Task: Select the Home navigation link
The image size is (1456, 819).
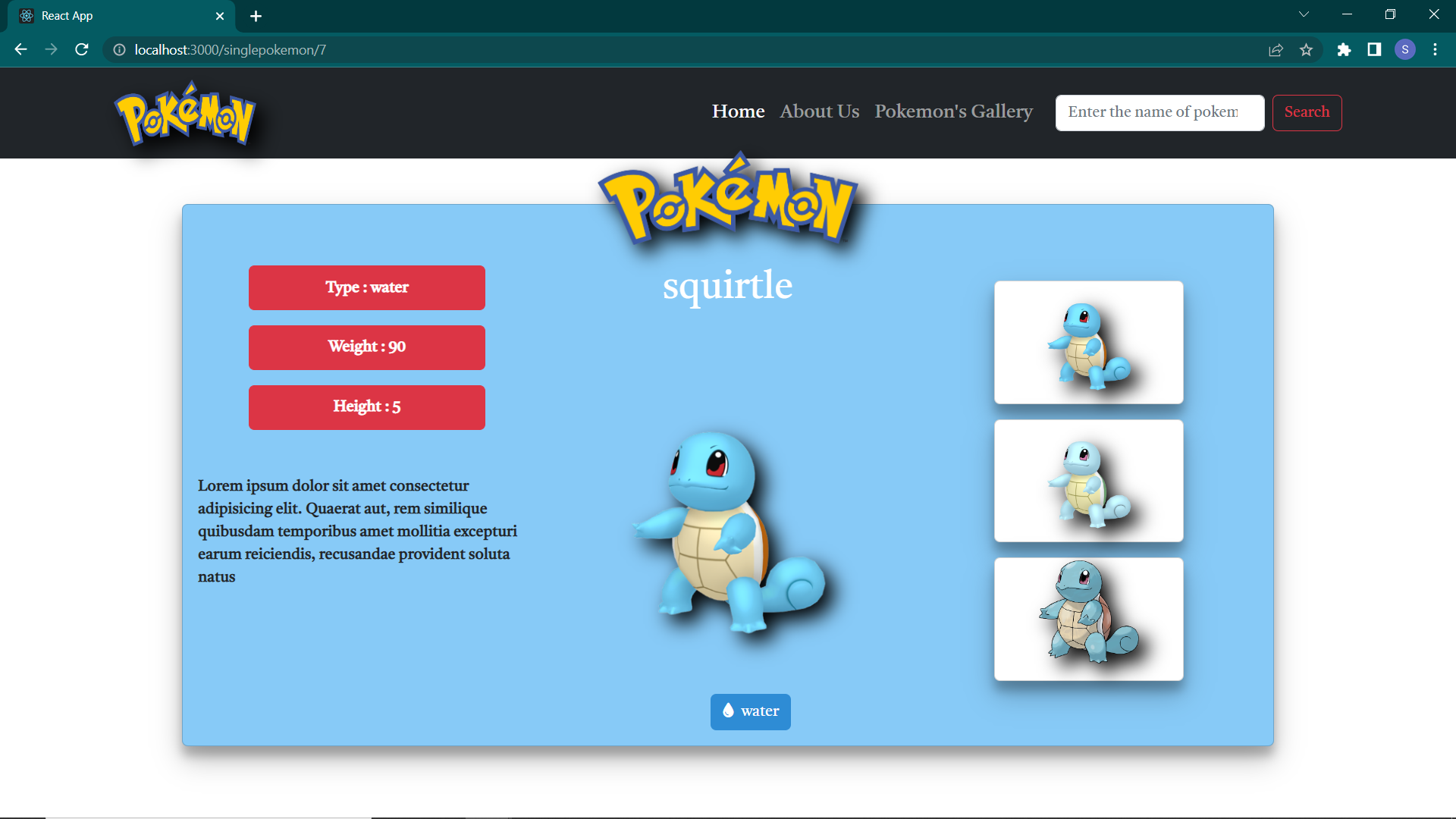Action: [x=737, y=111]
